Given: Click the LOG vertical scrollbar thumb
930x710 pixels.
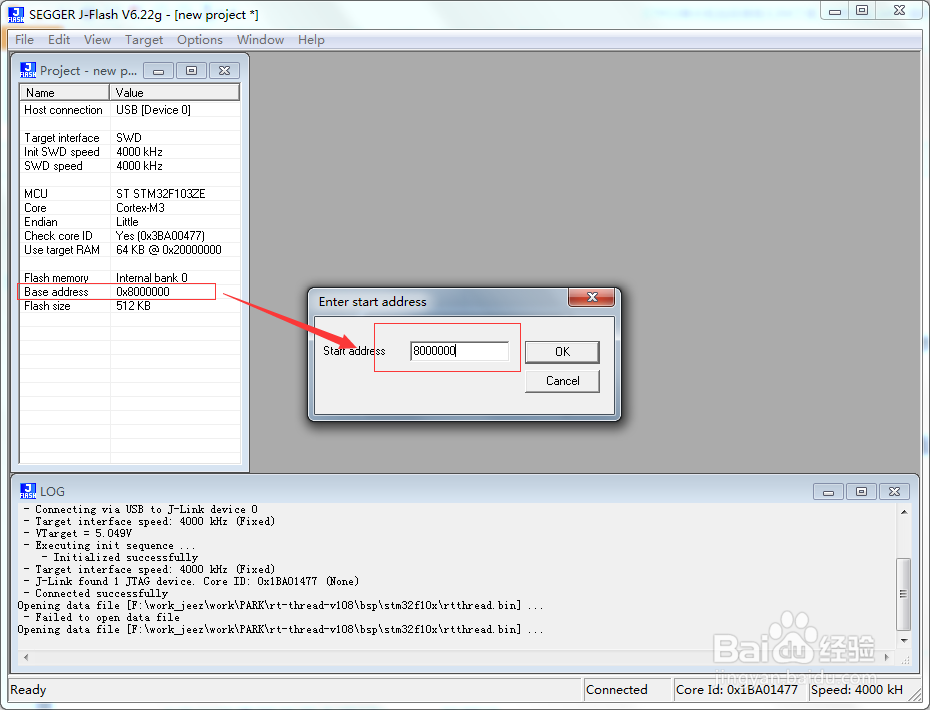Looking at the screenshot, I should click(903, 594).
